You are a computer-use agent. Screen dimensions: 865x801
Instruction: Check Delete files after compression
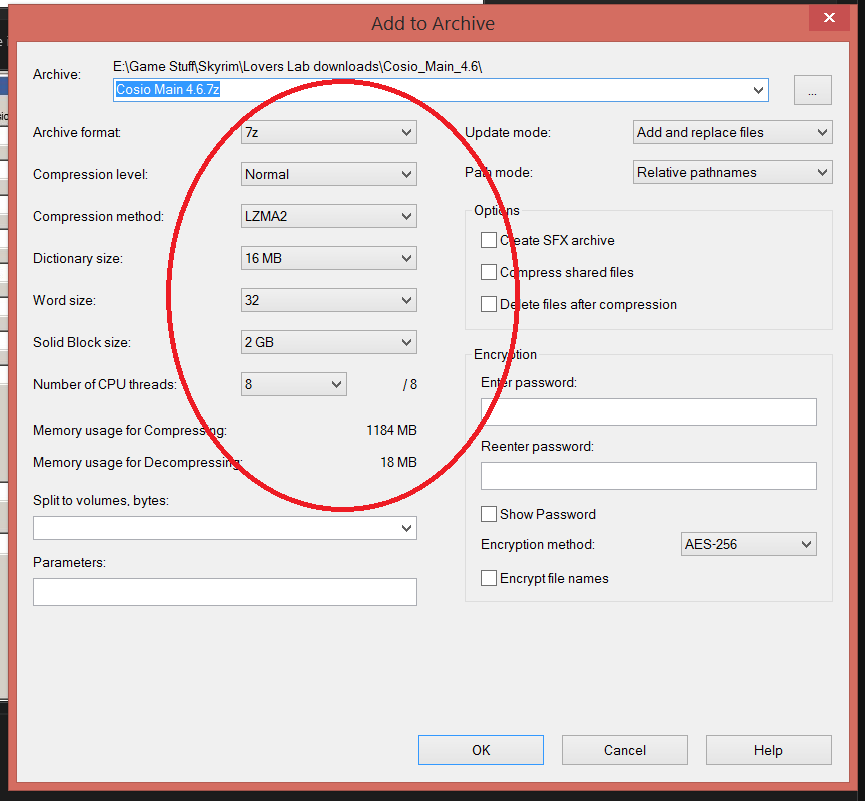click(x=489, y=304)
